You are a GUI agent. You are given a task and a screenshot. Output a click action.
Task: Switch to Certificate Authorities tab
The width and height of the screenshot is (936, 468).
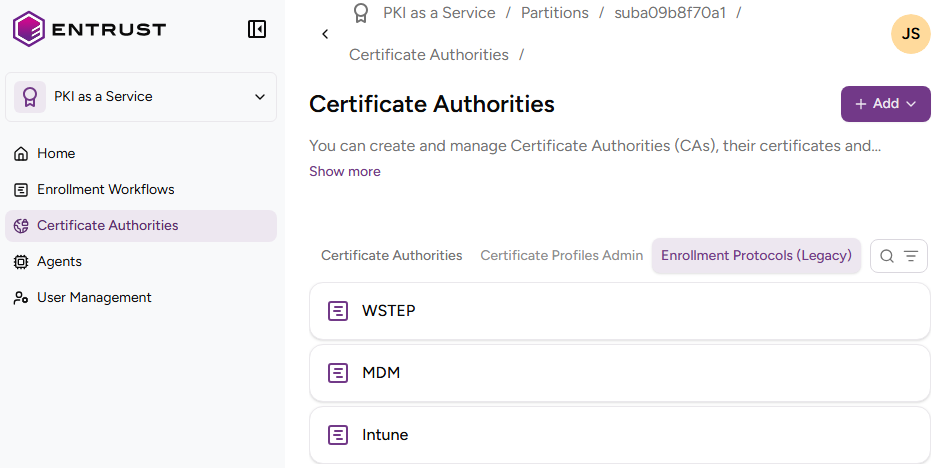[x=391, y=256]
